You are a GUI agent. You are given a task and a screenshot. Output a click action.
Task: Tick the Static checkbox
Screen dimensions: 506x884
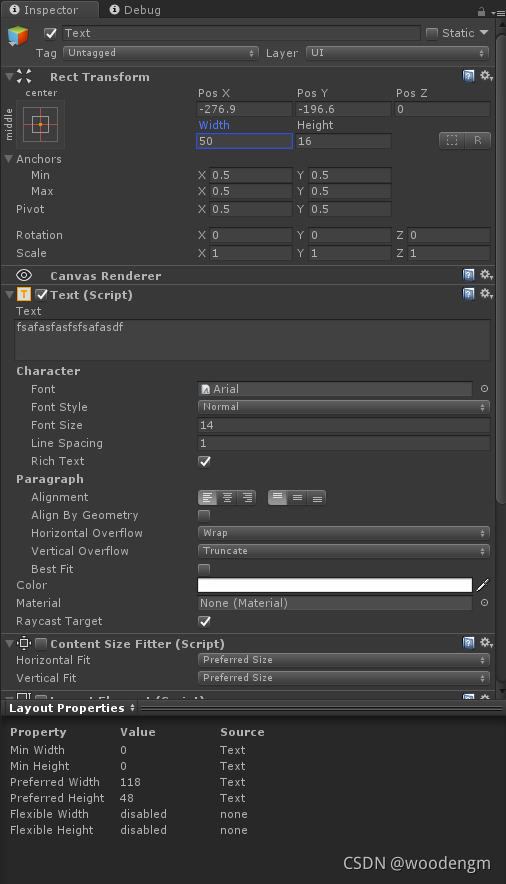pyautogui.click(x=432, y=33)
